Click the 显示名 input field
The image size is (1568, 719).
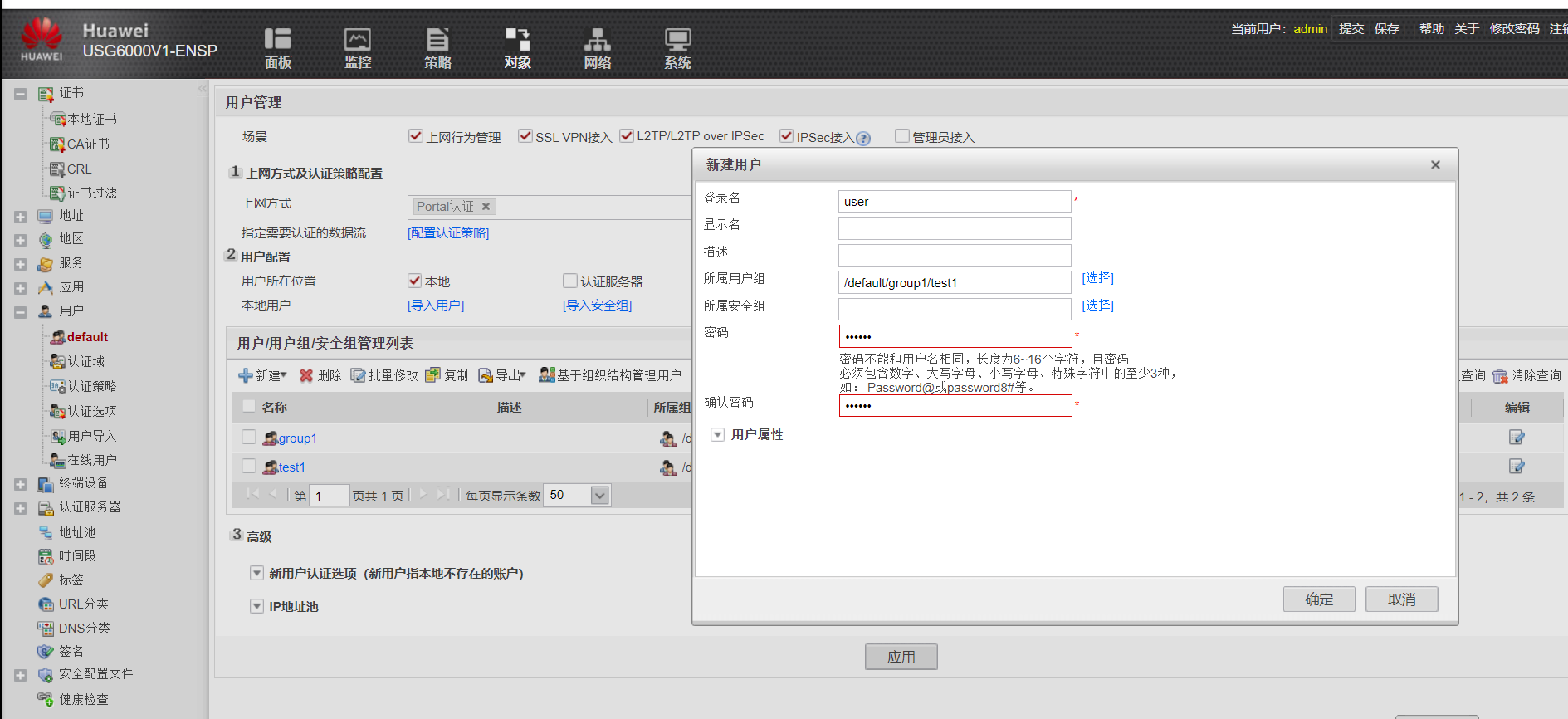[x=955, y=228]
